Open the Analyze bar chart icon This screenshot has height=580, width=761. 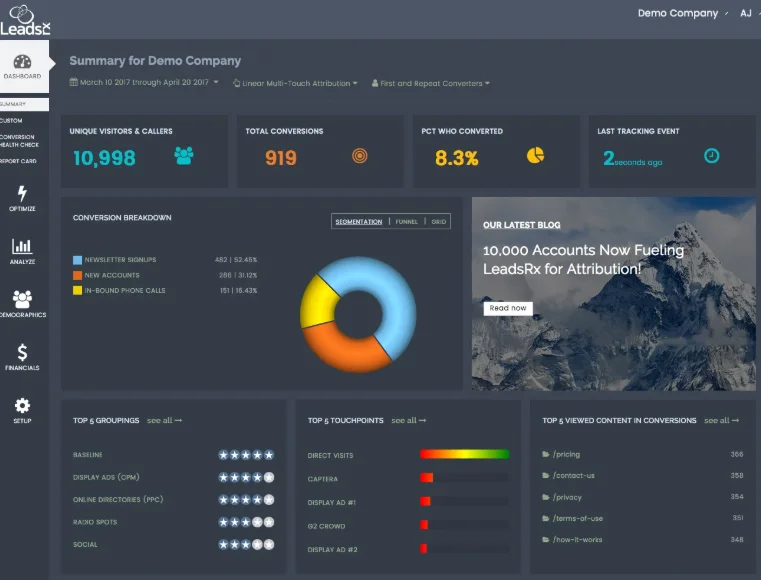(x=22, y=246)
